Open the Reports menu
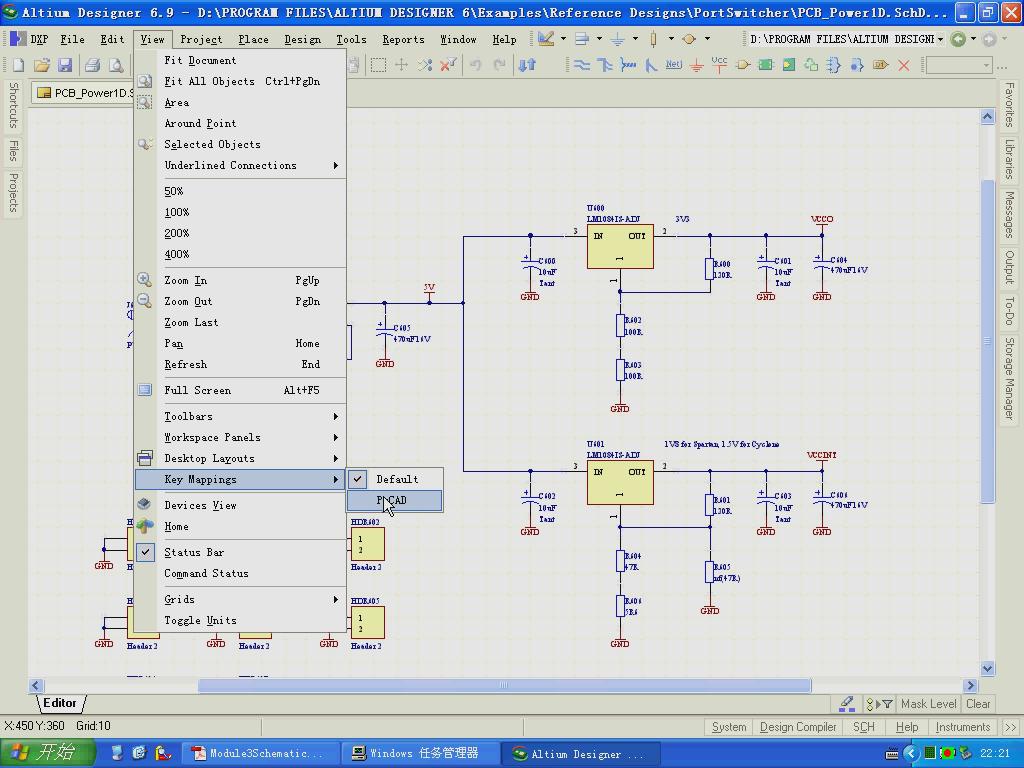Screen dimensions: 1024x768 pyautogui.click(x=403, y=39)
